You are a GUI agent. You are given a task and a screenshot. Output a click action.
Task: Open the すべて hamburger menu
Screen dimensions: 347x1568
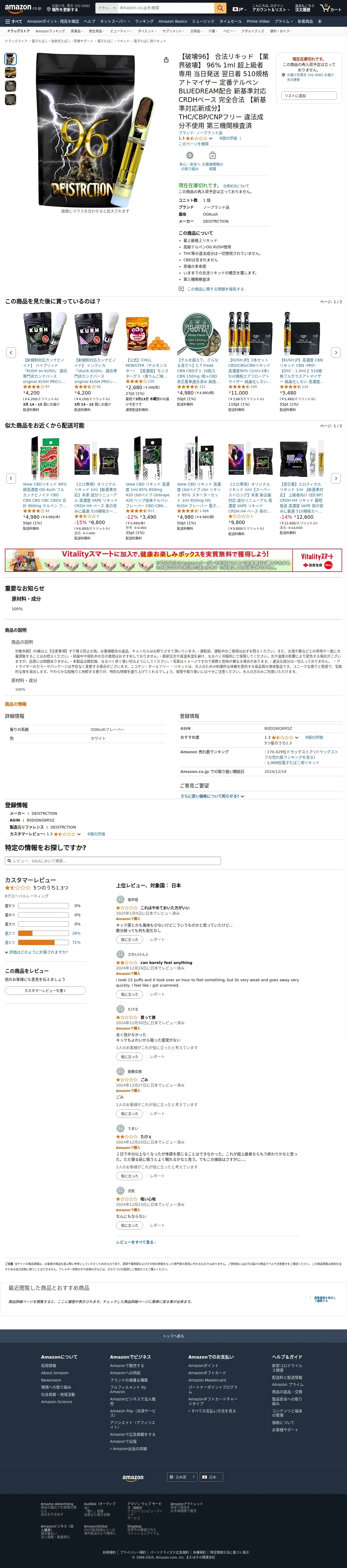point(14,21)
